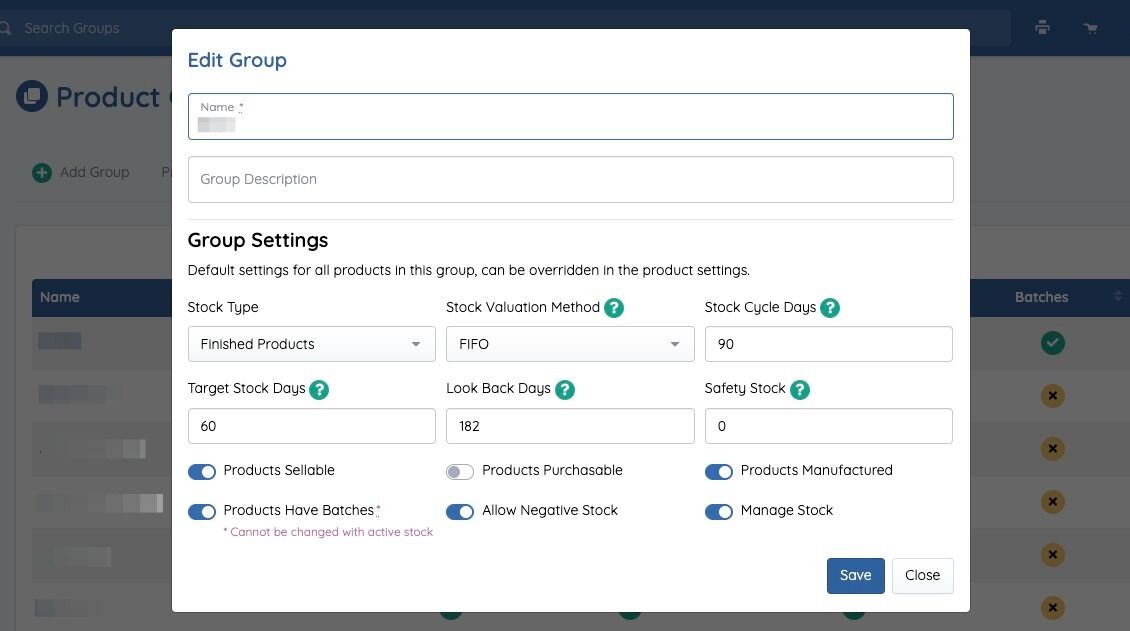Viewport: 1130px width, 631px height.
Task: Turn off the Manage Stock switch
Action: (719, 511)
